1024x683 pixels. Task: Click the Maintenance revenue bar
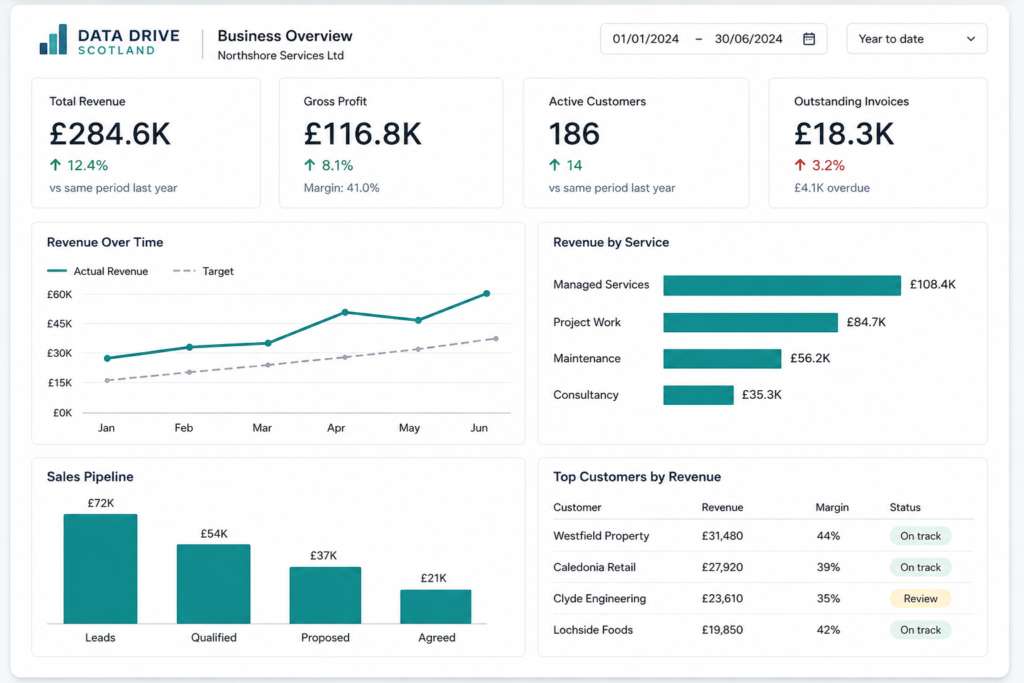point(722,358)
